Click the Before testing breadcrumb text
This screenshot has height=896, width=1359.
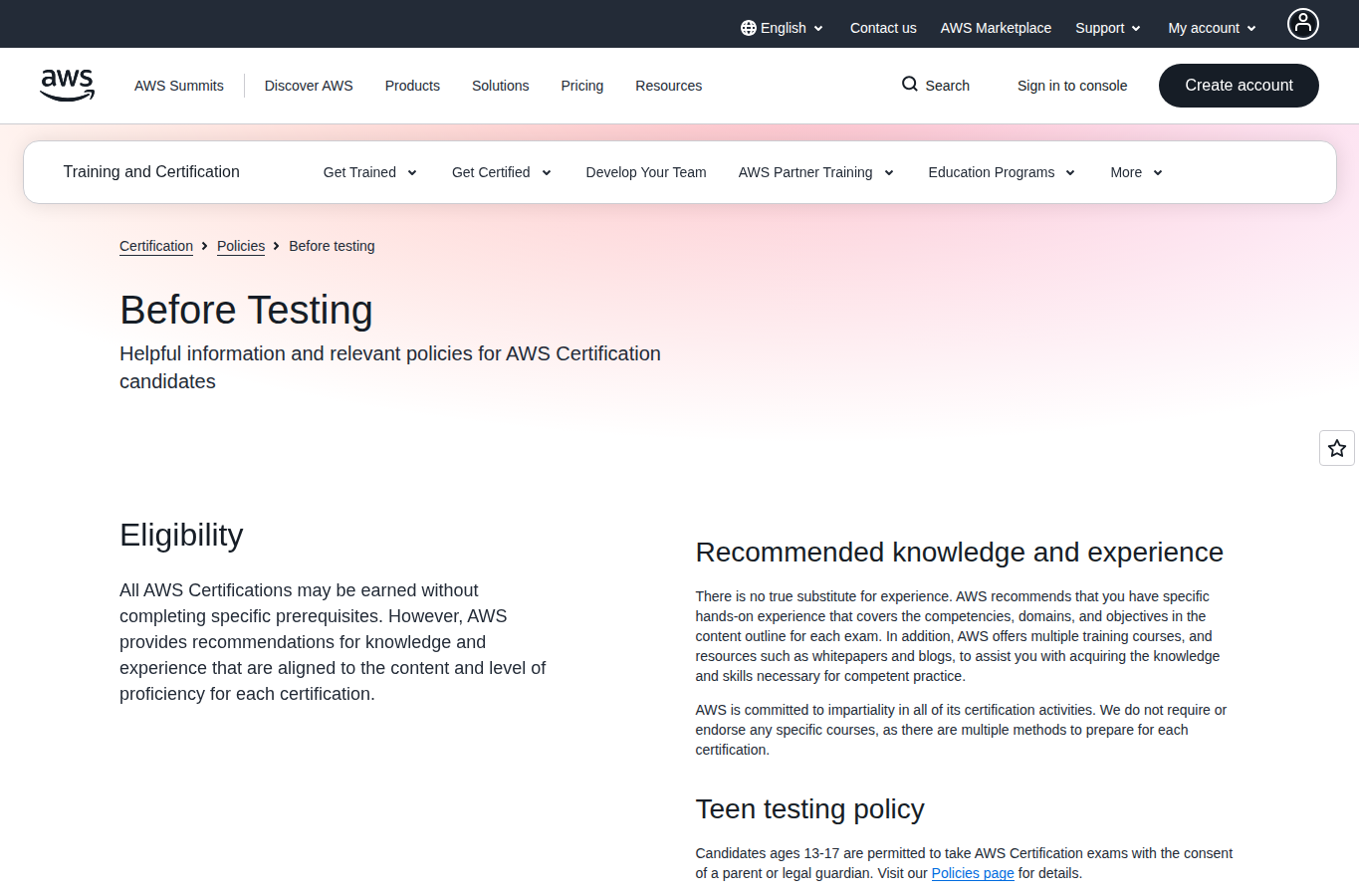pos(332,246)
